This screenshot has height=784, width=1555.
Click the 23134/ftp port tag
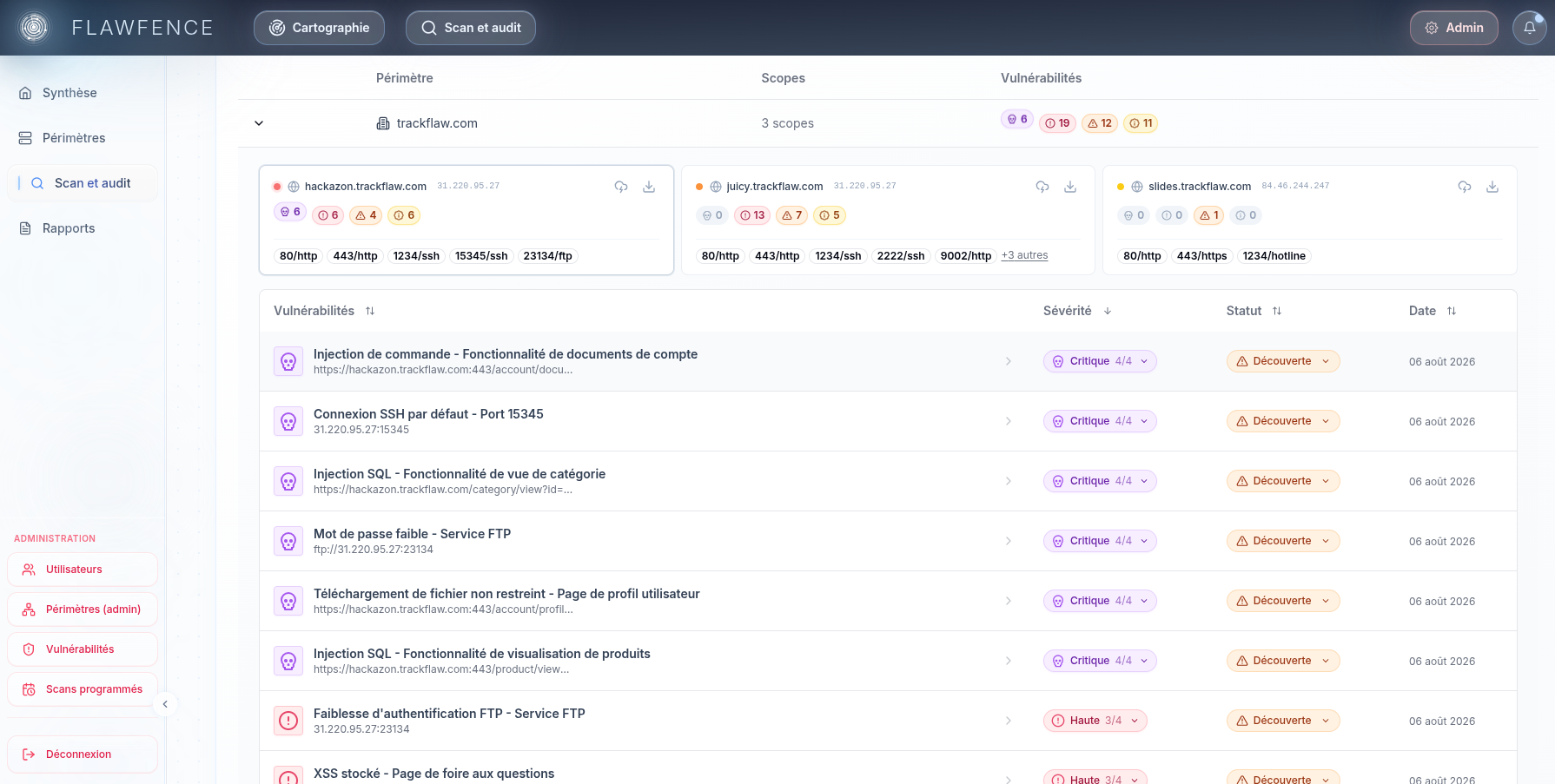point(547,256)
